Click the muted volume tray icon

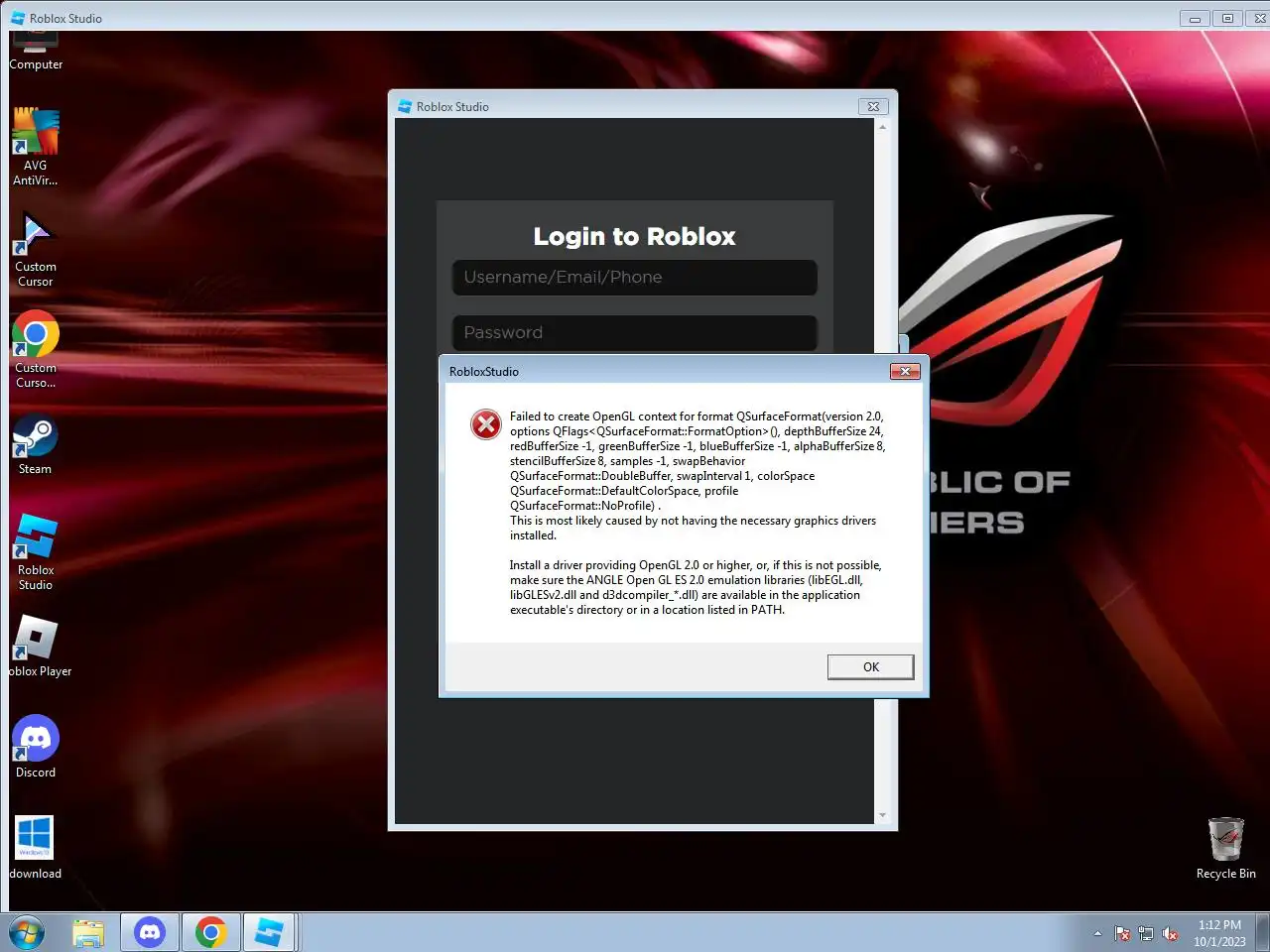1171,933
